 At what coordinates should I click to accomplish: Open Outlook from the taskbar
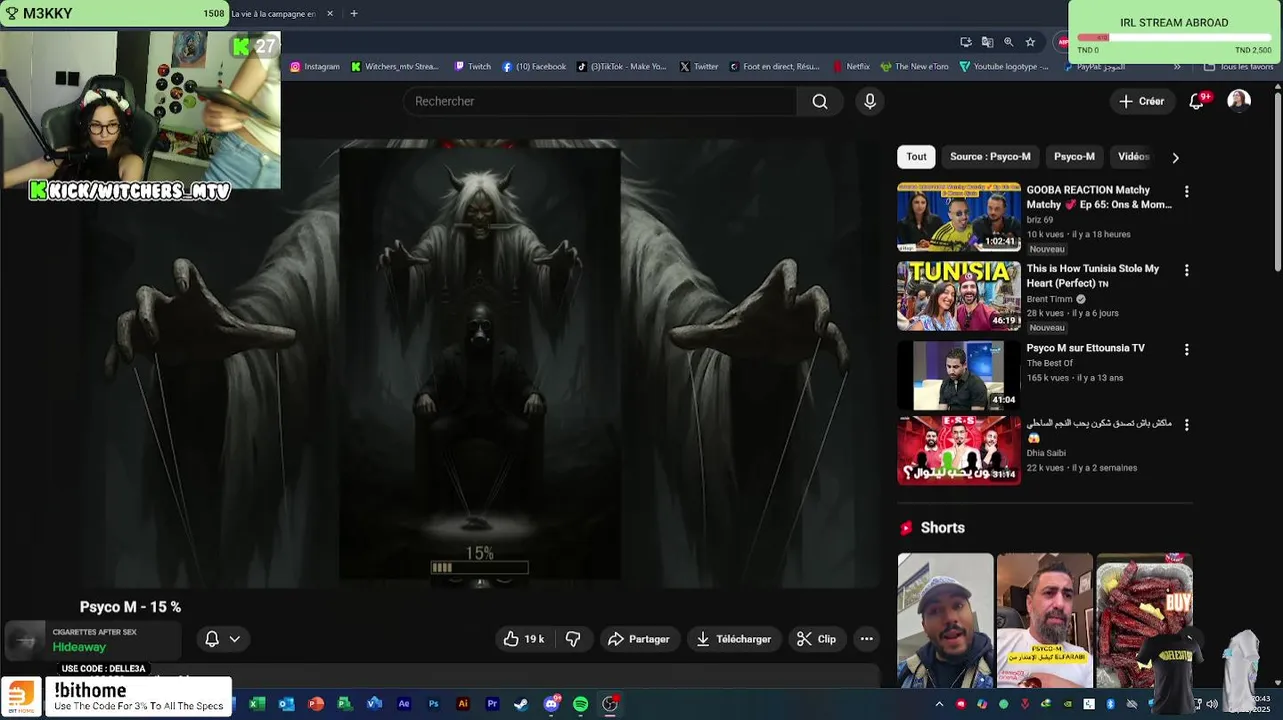(x=287, y=704)
